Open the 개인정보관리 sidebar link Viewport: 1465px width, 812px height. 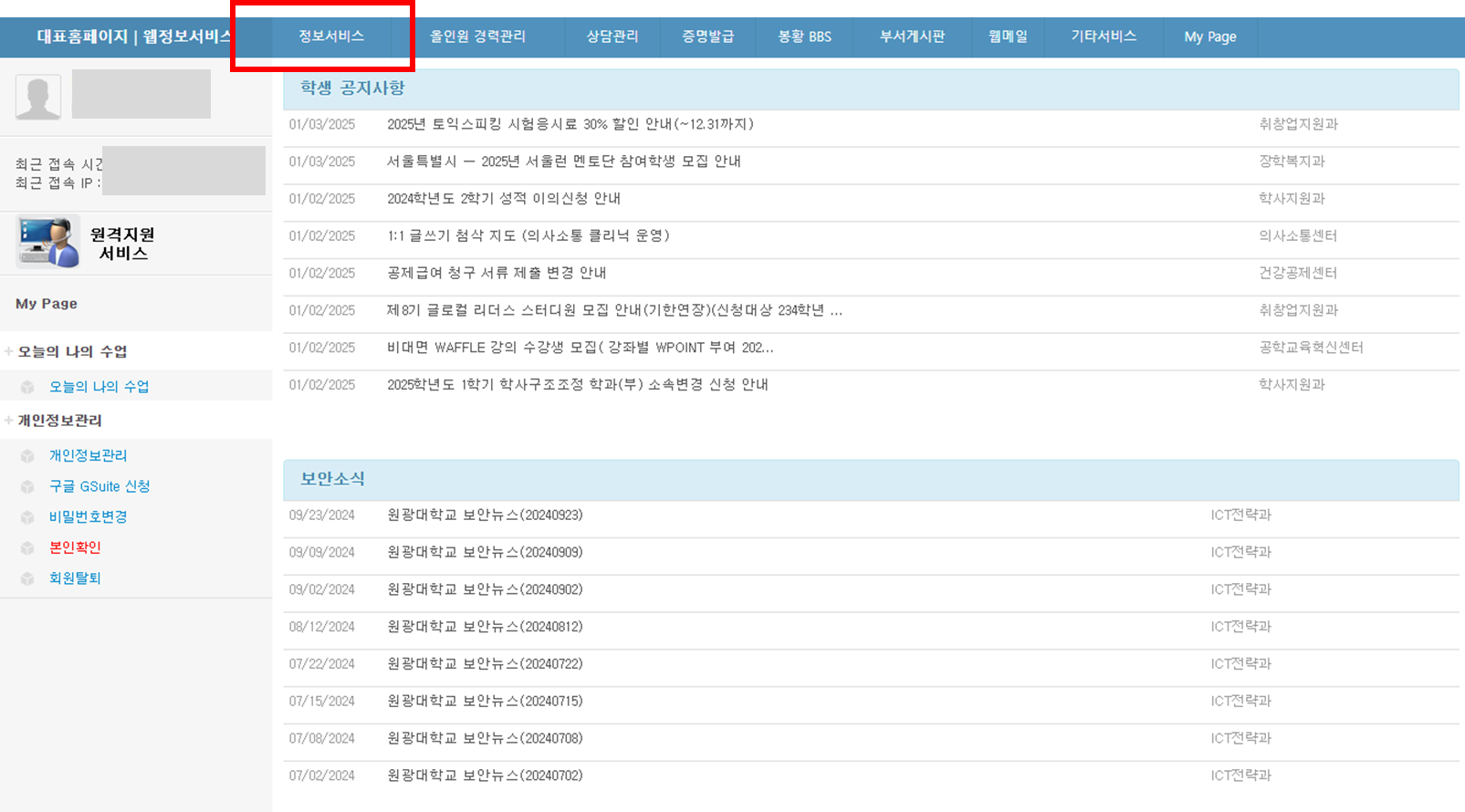coord(88,456)
